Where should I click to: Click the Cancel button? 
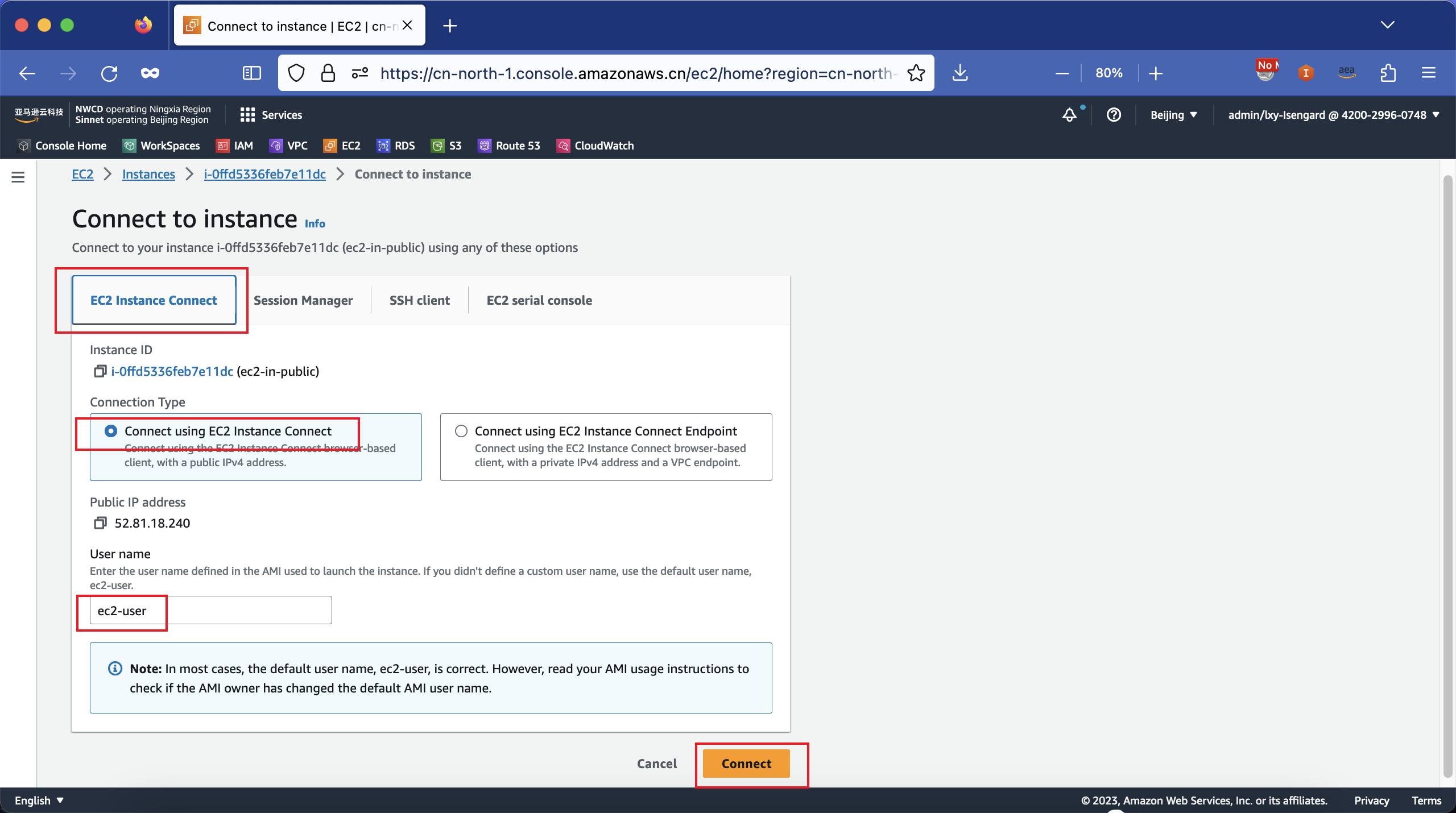pyautogui.click(x=657, y=763)
